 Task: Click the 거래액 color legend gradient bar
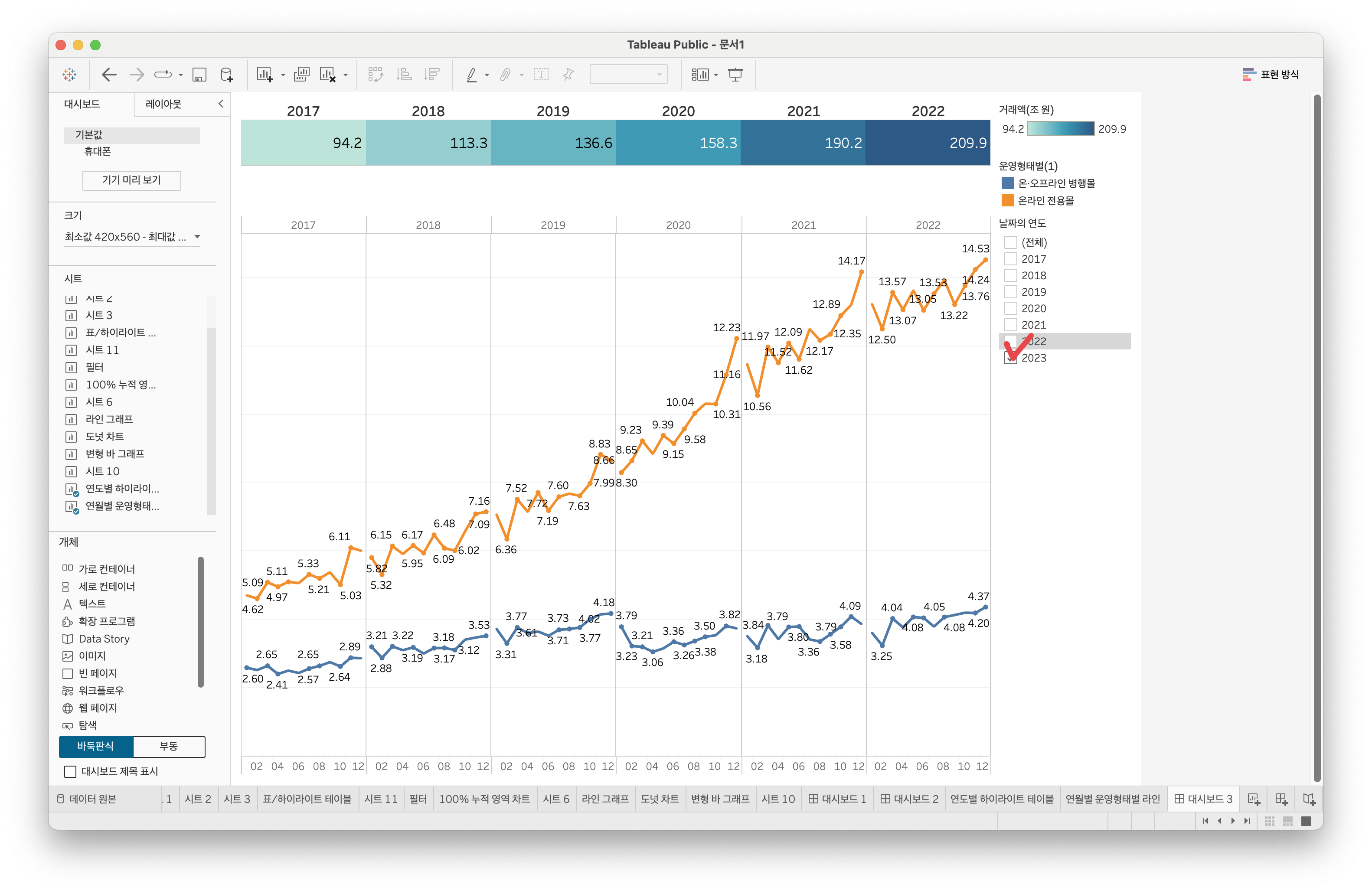click(1060, 128)
